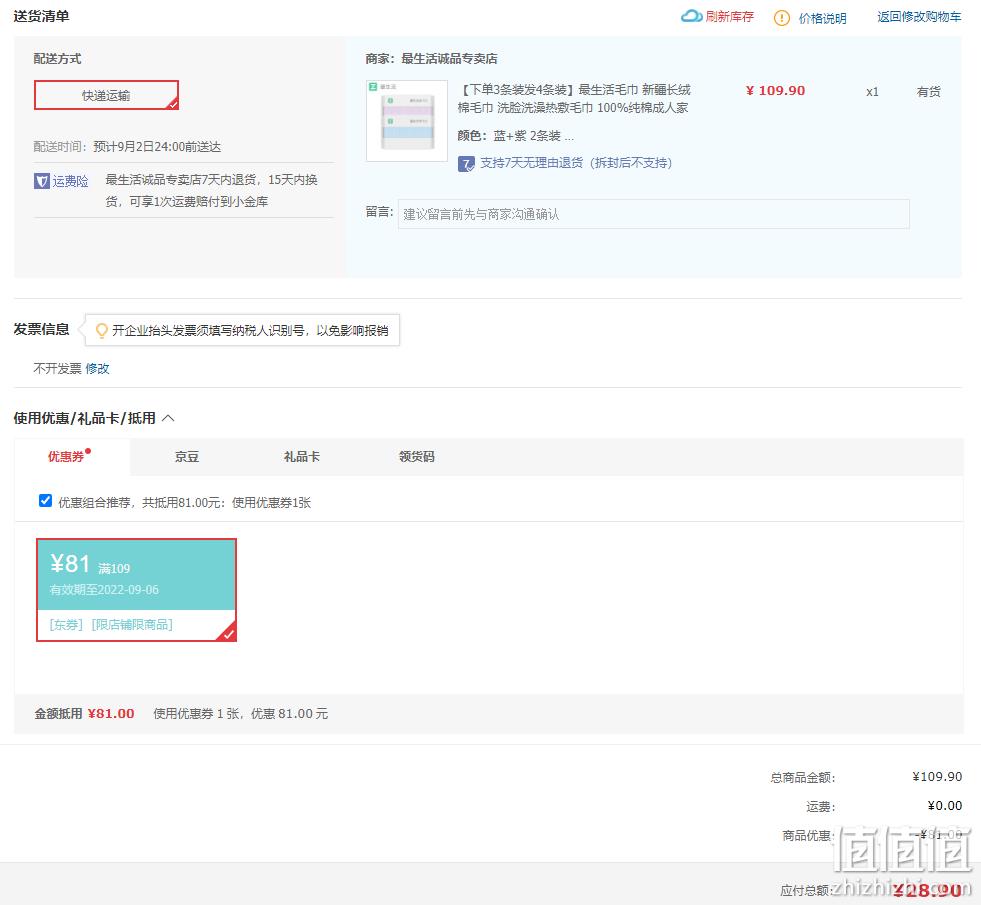981x905 pixels.
Task: Click the 运费险 shield icon
Action: point(41,181)
